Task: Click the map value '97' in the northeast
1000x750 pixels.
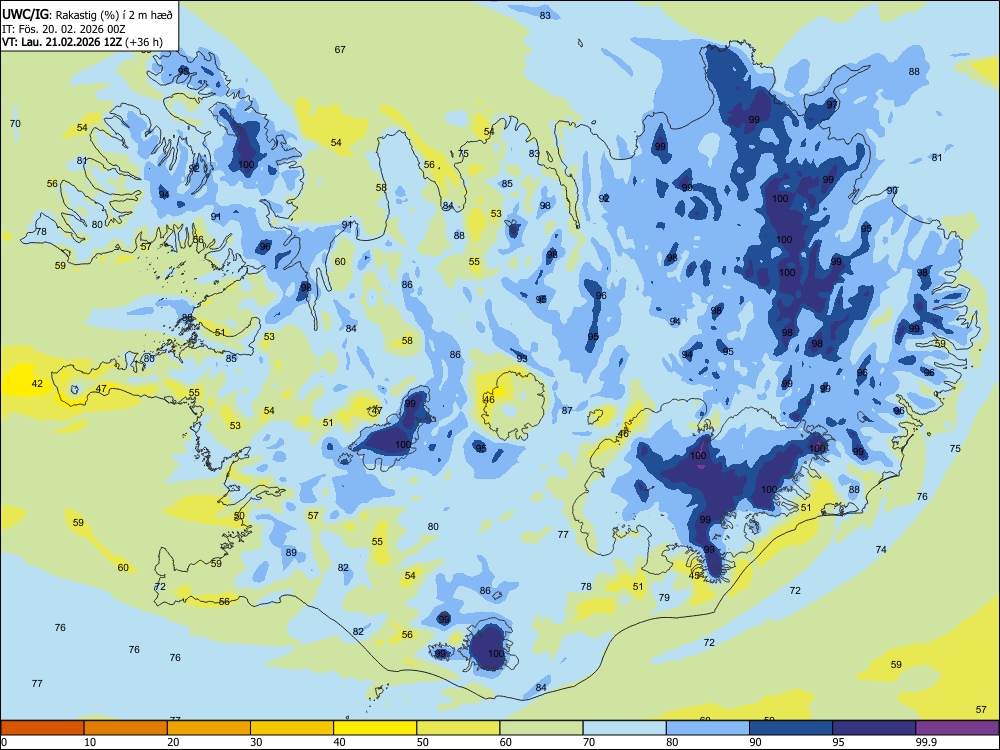Action: (832, 105)
